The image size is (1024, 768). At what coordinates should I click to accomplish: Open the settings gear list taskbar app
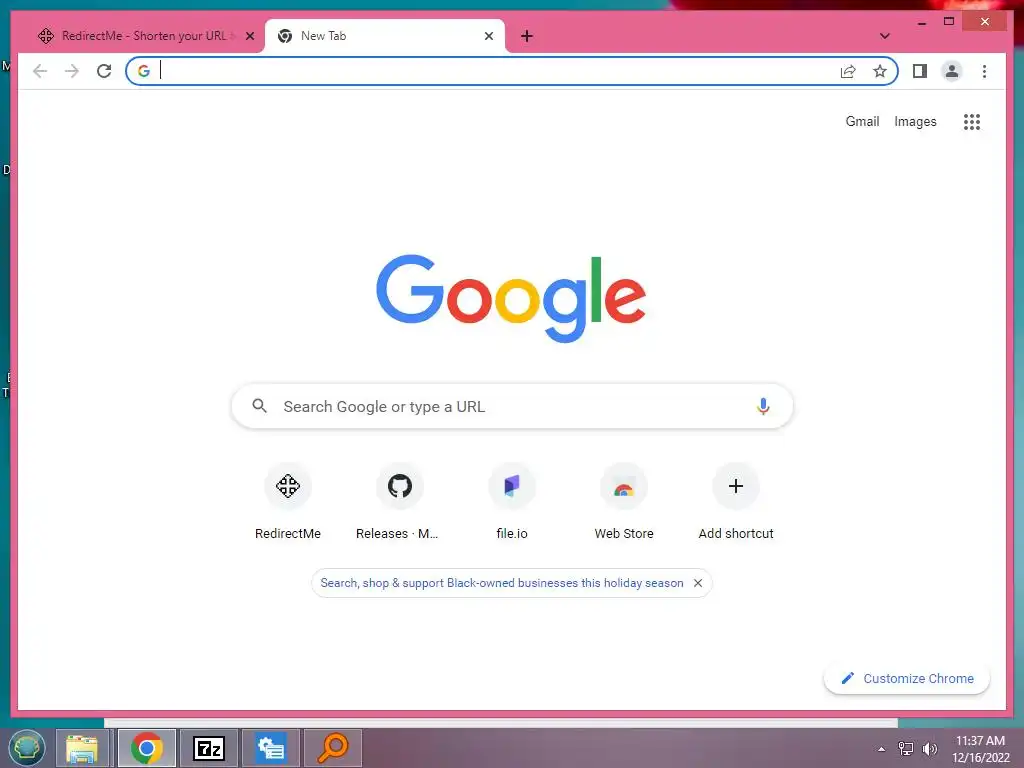coord(271,748)
